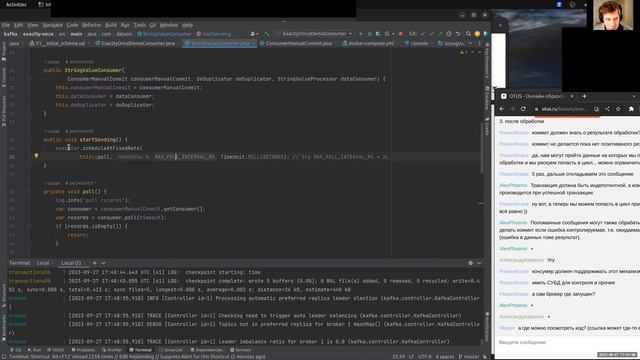Select the Local (2) terminal tab
The image size is (640, 360).
[x=71, y=263]
